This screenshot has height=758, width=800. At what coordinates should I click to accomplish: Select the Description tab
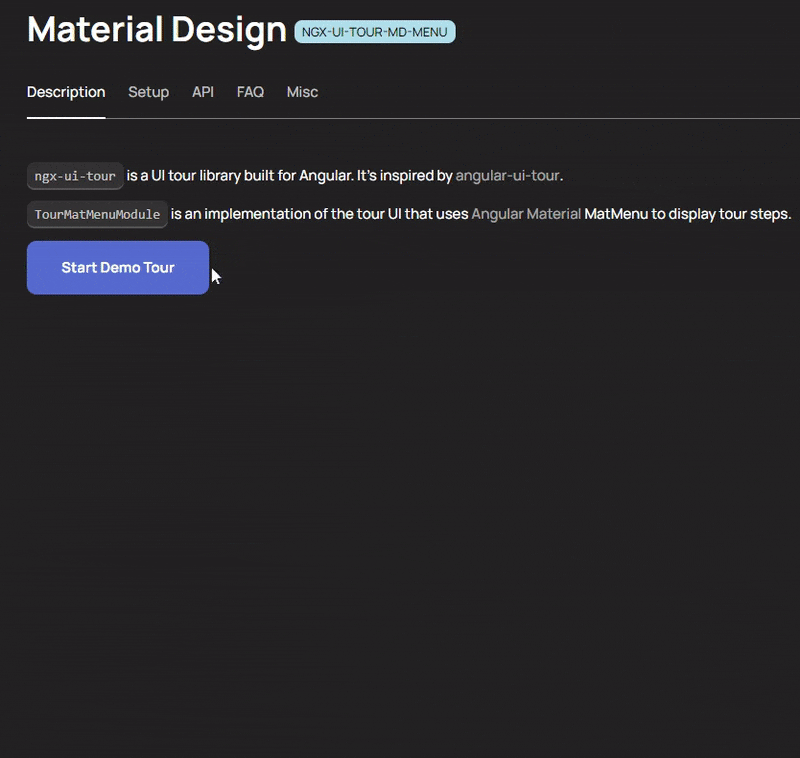(66, 92)
